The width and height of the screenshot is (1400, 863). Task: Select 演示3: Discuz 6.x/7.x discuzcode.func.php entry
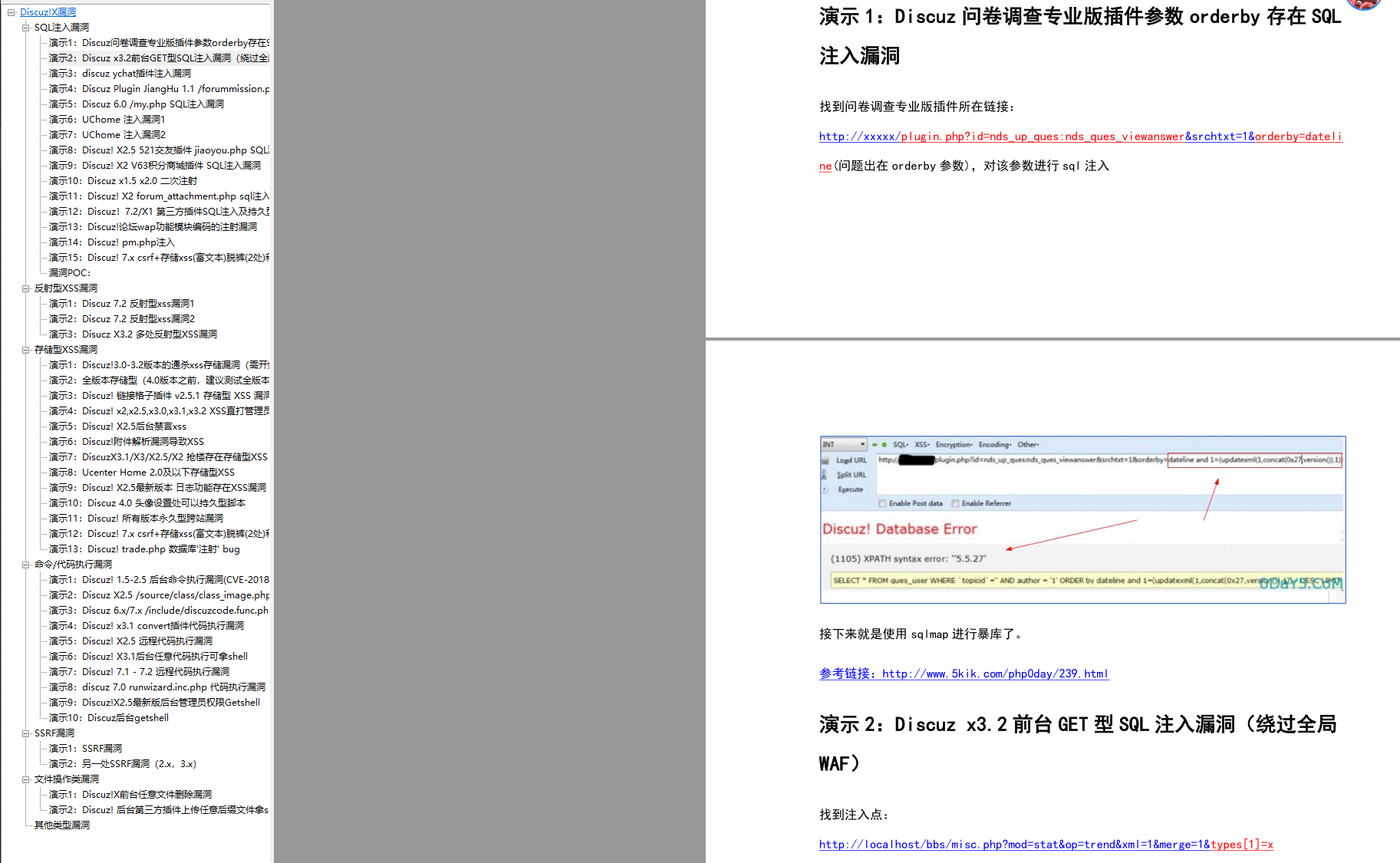[159, 611]
